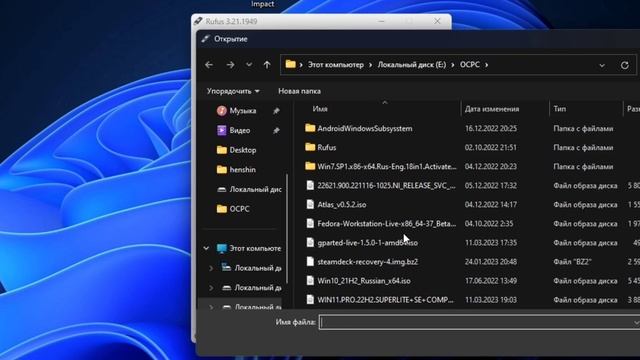Open recent locations dropdown chevron
This screenshot has height=360, width=640.
[x=249, y=65]
